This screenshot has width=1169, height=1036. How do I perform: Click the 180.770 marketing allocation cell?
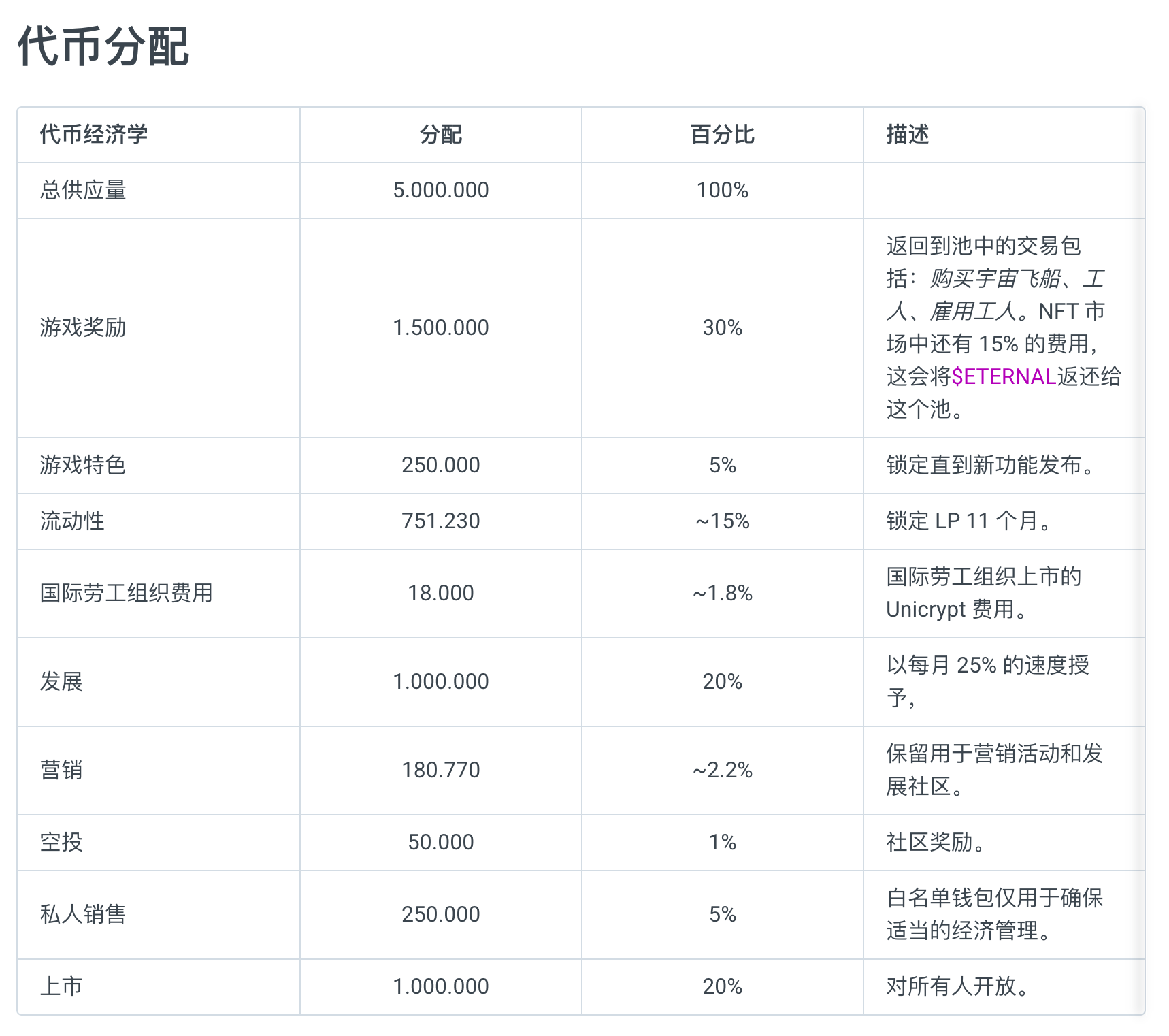click(x=441, y=770)
